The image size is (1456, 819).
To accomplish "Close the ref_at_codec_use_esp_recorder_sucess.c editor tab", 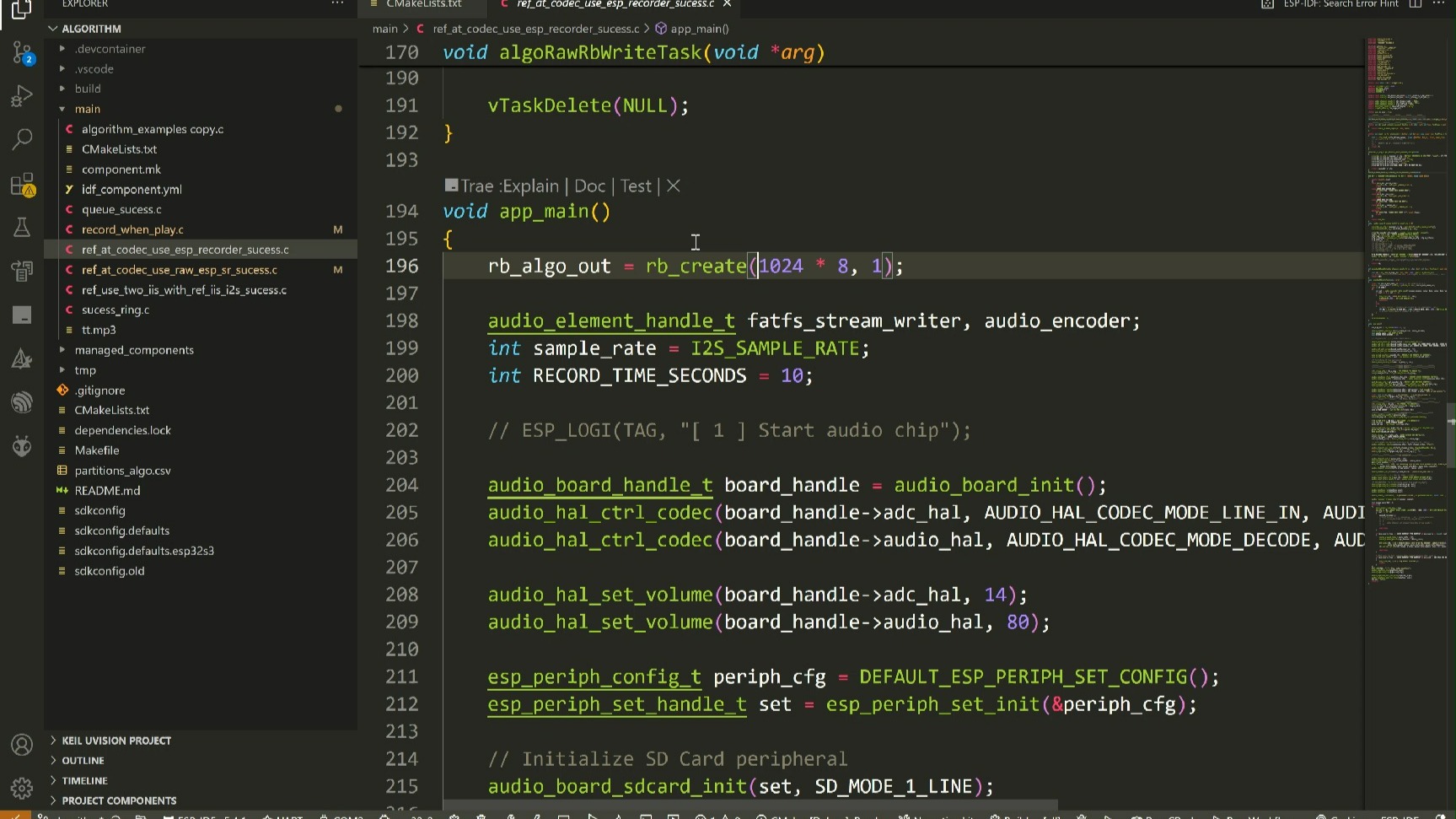I will (727, 4).
